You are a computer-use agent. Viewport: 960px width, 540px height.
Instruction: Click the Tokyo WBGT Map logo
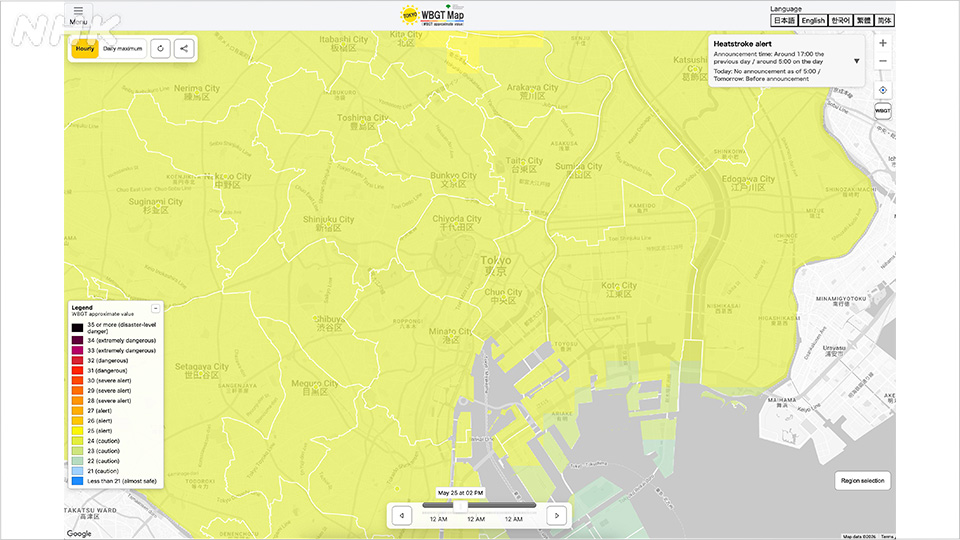coord(432,15)
